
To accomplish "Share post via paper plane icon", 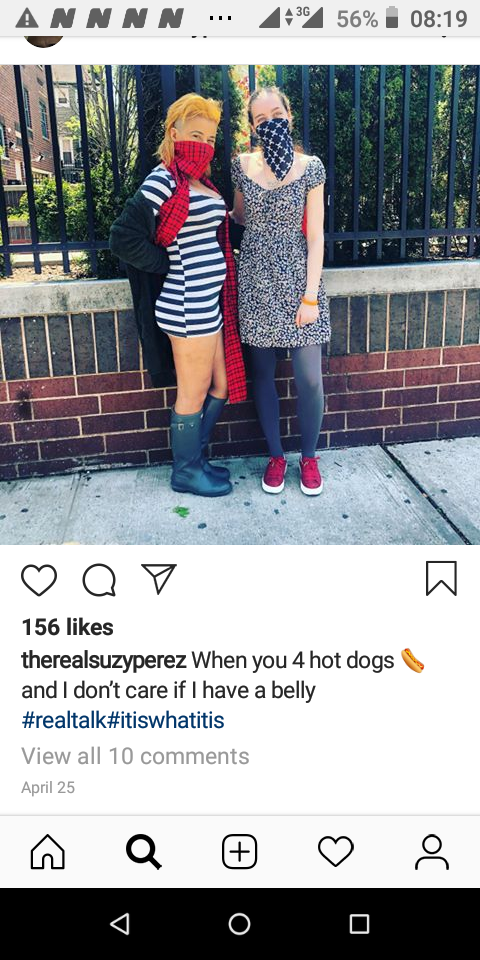I will click(159, 579).
